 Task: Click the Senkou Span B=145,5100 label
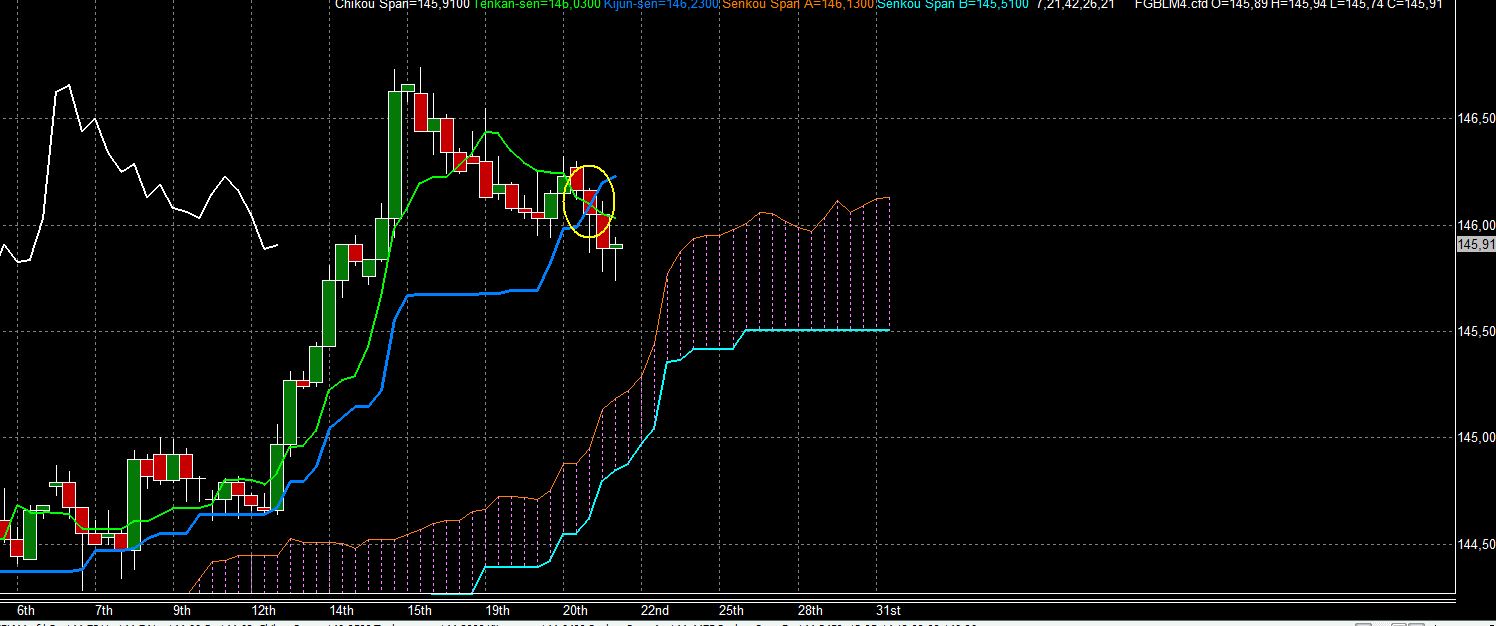(953, 5)
